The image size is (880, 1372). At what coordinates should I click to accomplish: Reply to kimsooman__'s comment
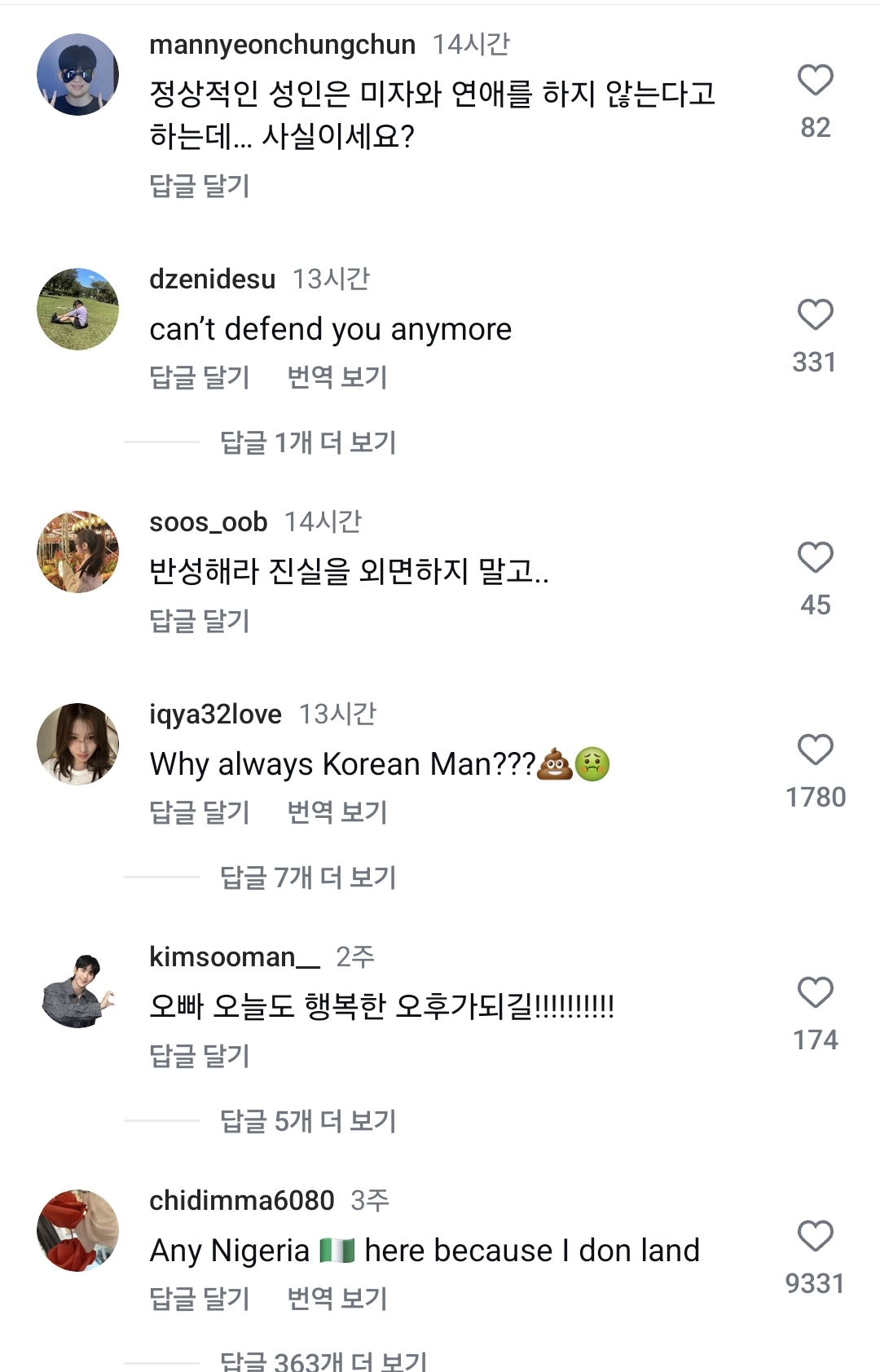pyautogui.click(x=200, y=1056)
